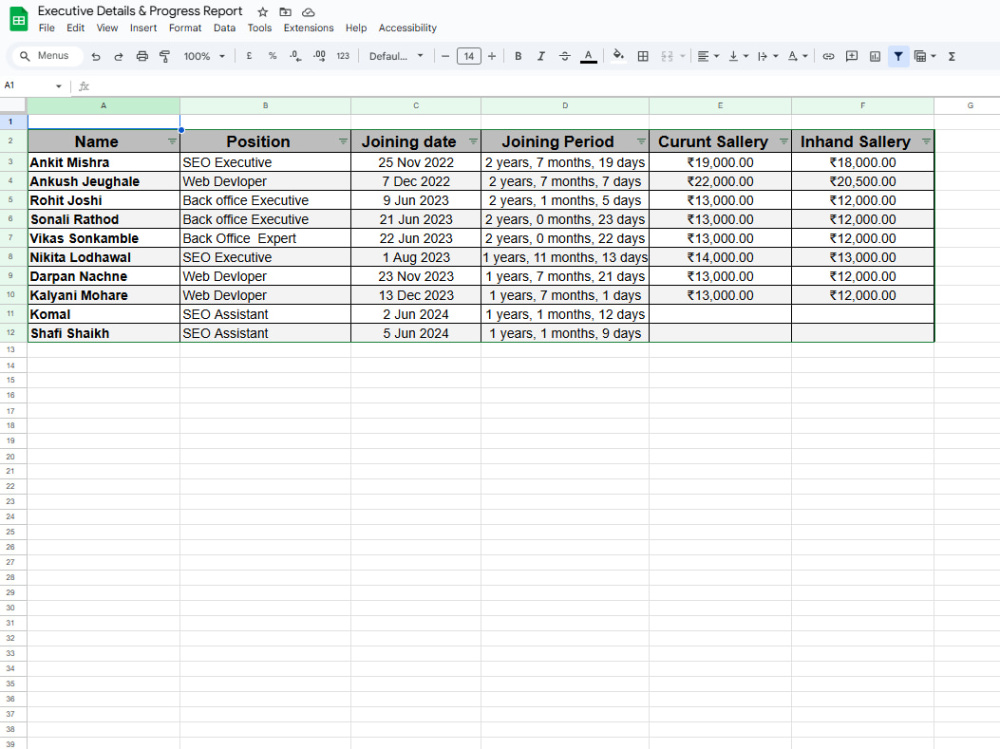The height and width of the screenshot is (749, 1000).
Task: Open the font family dropdown
Action: [x=395, y=56]
